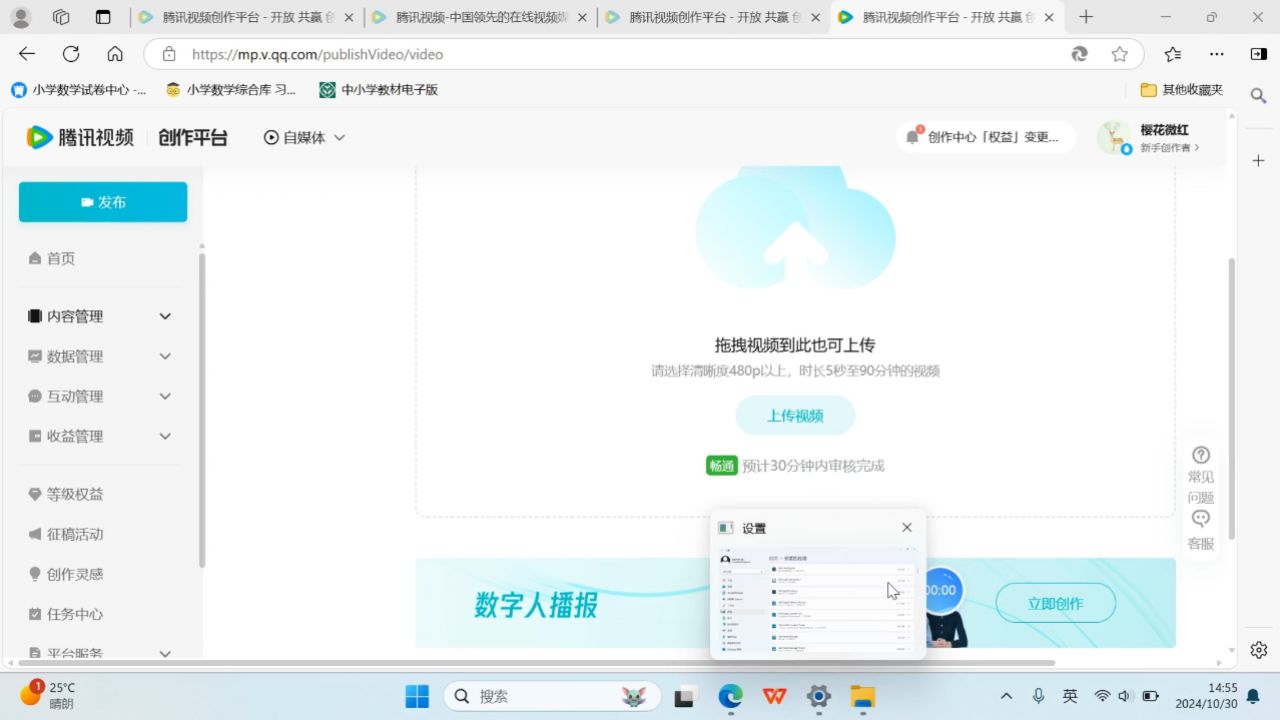Click the taskbar 搜索 search box

click(x=552, y=696)
